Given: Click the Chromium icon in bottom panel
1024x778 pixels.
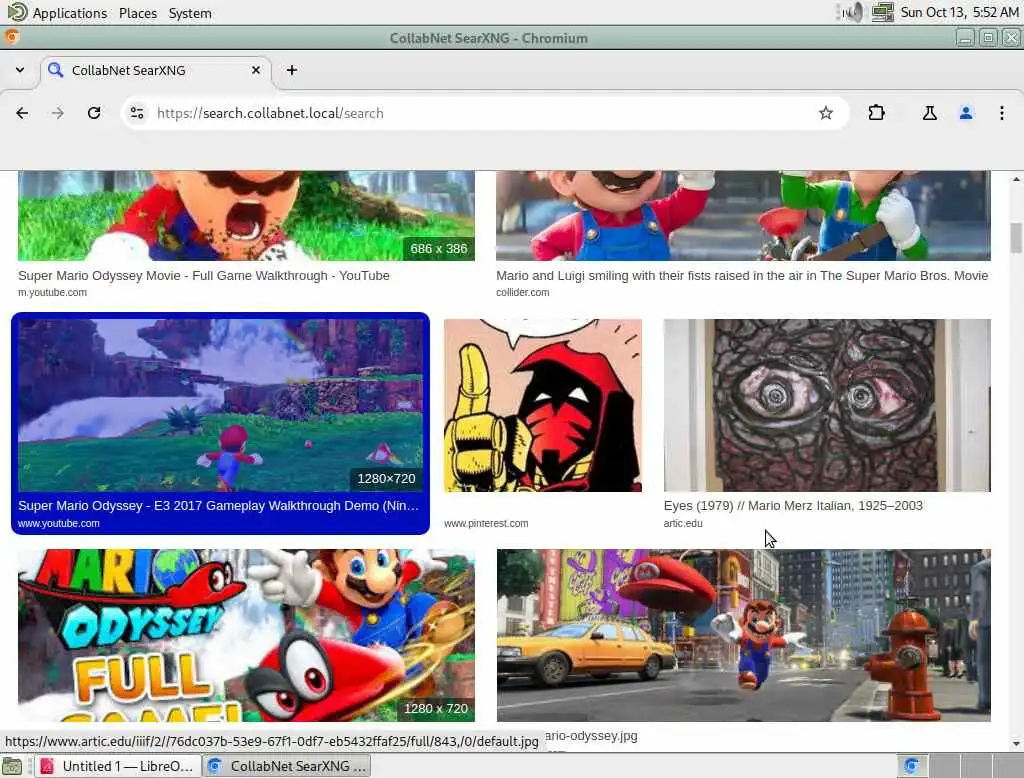Looking at the screenshot, I should pos(912,766).
